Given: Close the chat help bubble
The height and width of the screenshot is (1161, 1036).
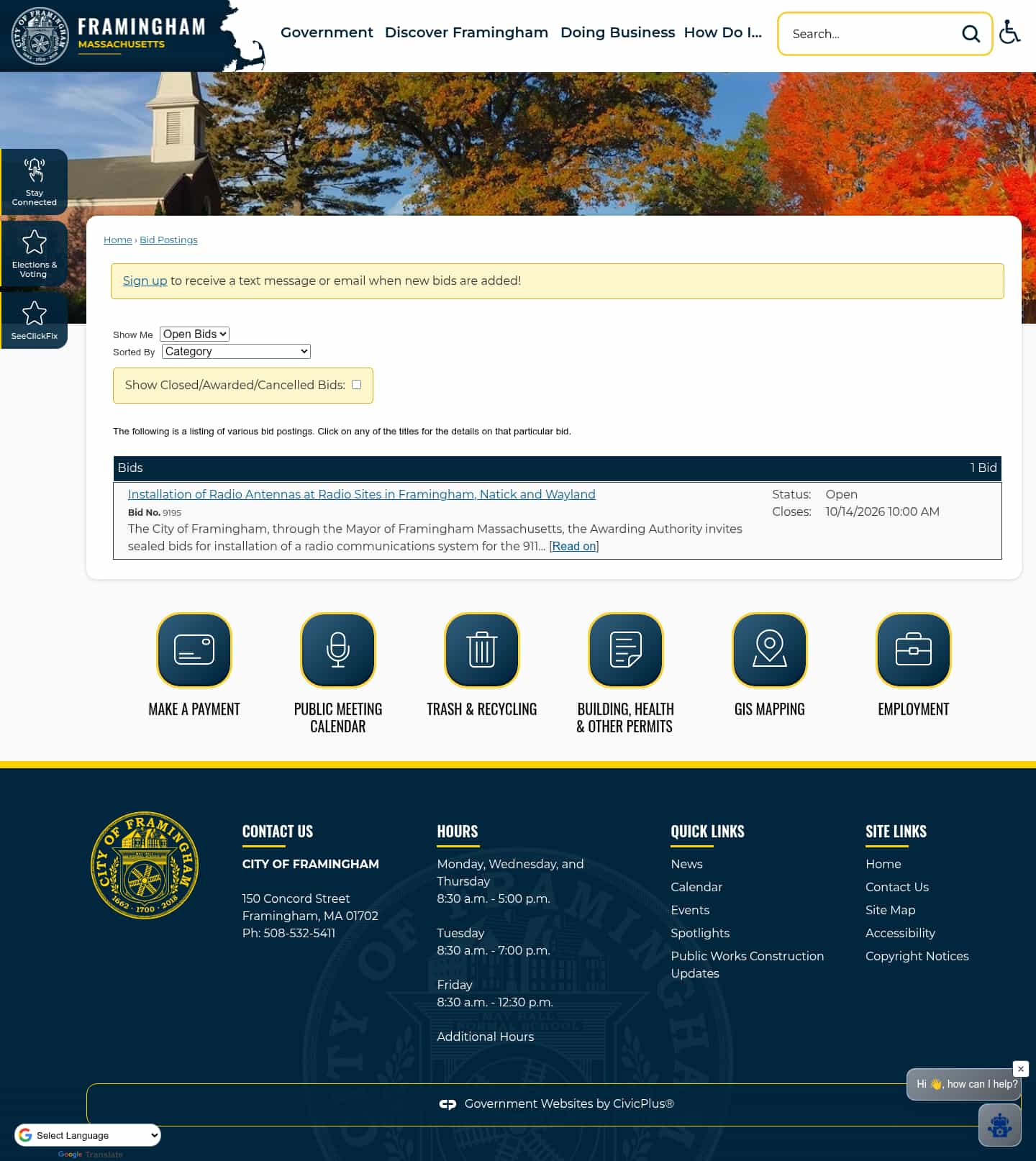Looking at the screenshot, I should tap(1020, 1069).
